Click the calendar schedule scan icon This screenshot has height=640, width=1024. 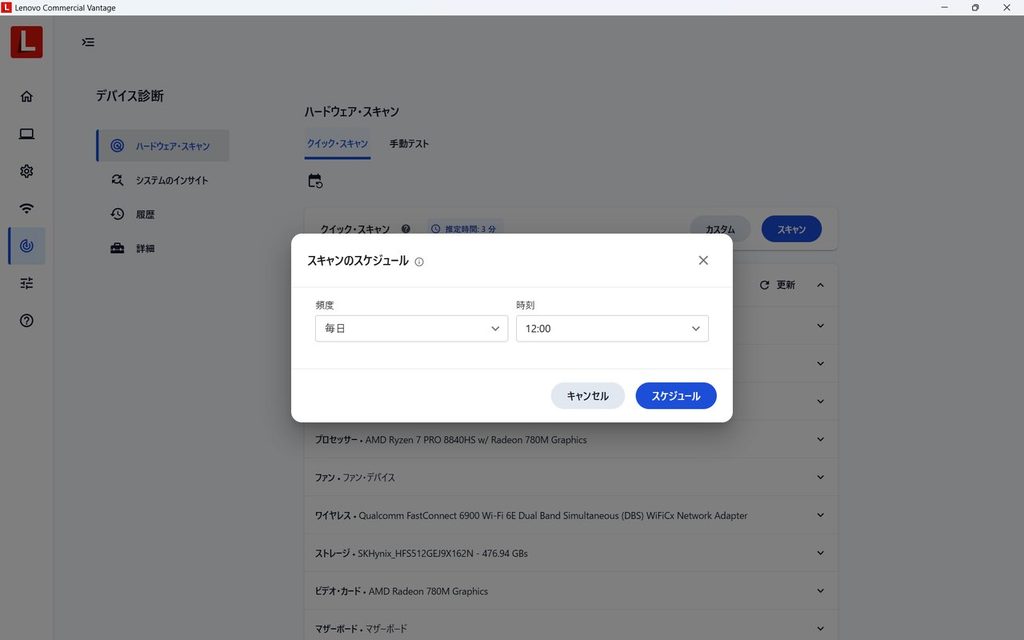[315, 181]
